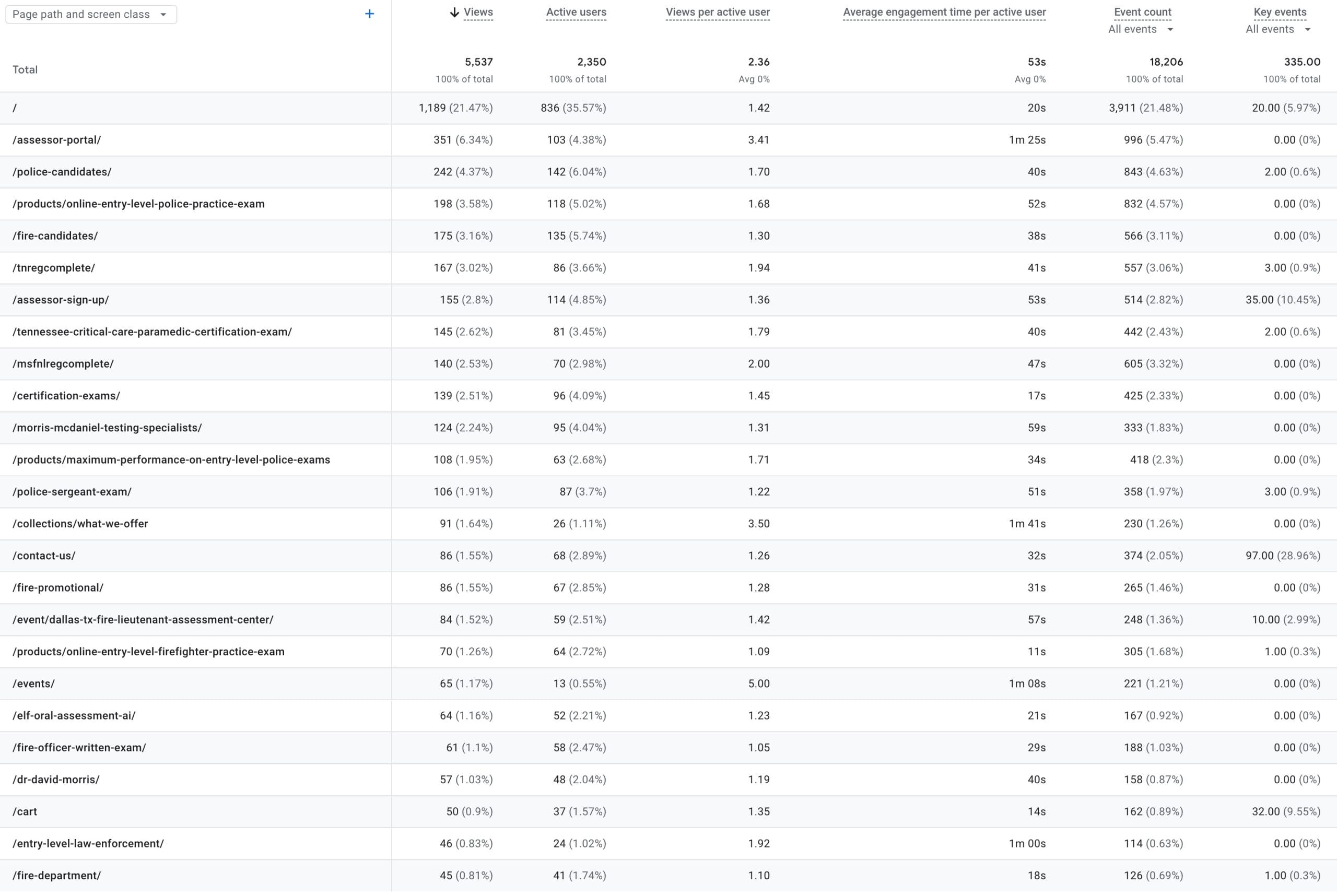Sort by Active users column header
Image resolution: width=1337 pixels, height=896 pixels.
576,12
